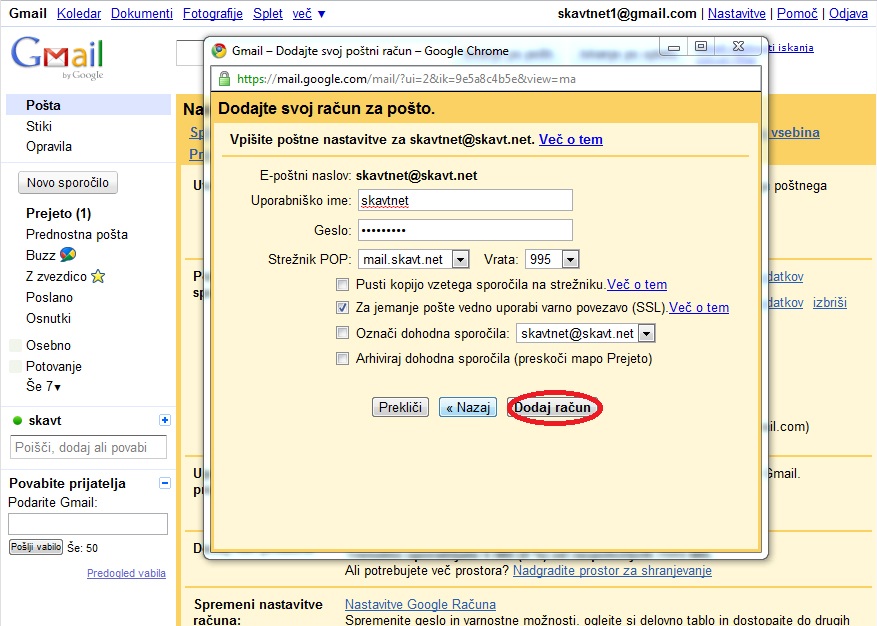Click the Prekliči button
The height and width of the screenshot is (626, 877).
click(400, 407)
